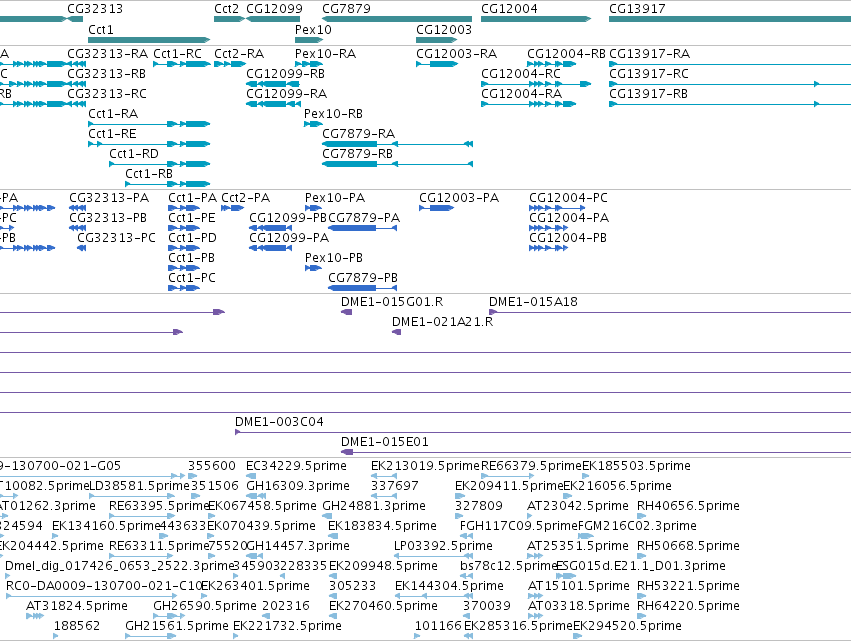
Task: Click EST RE66379.5prime
Action: click(508, 476)
